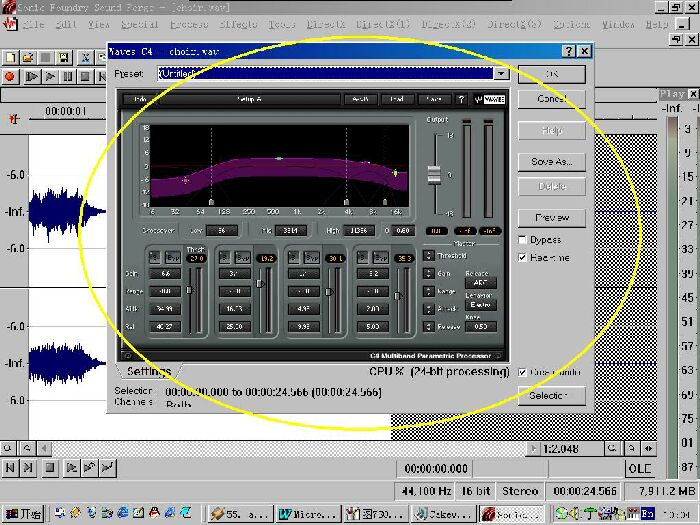Click the Release ARC mode selector
Viewport: 700px width, 525px height.
point(480,283)
